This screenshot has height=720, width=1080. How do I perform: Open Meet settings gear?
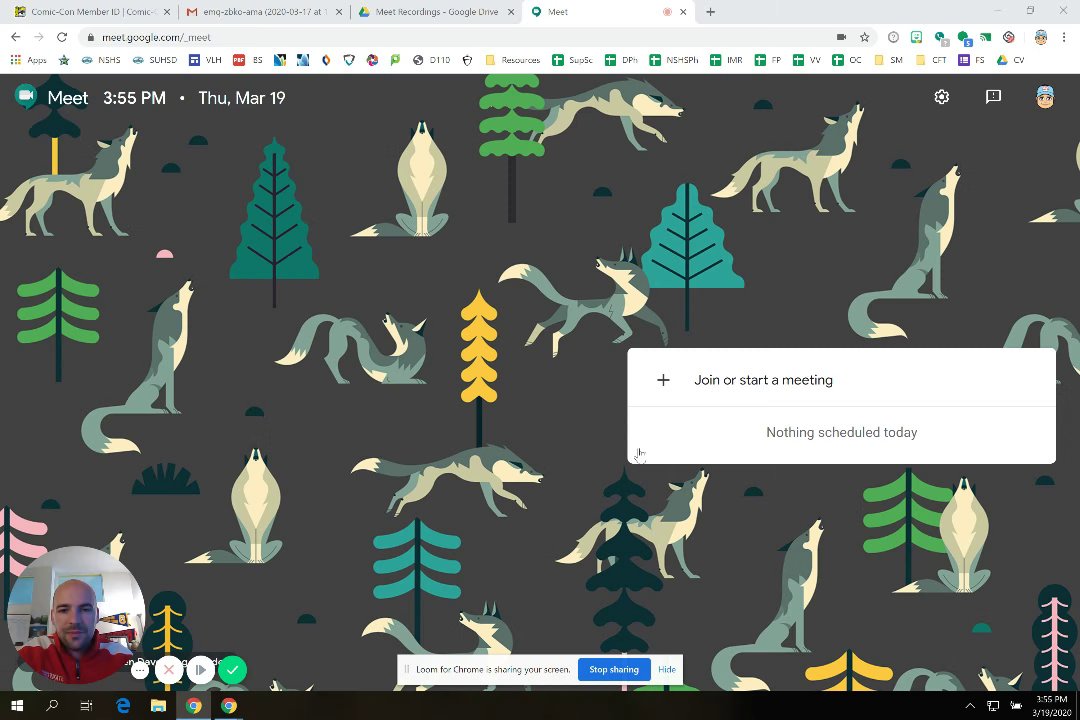942,97
